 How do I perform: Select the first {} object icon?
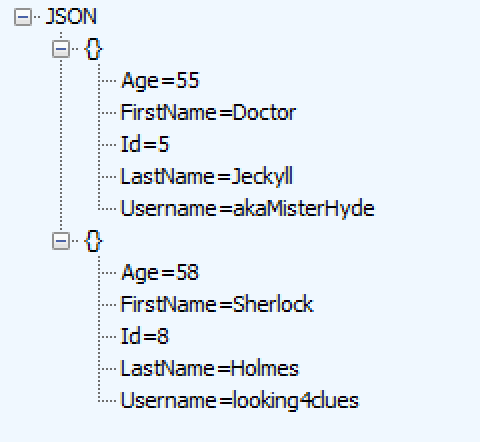click(94, 49)
